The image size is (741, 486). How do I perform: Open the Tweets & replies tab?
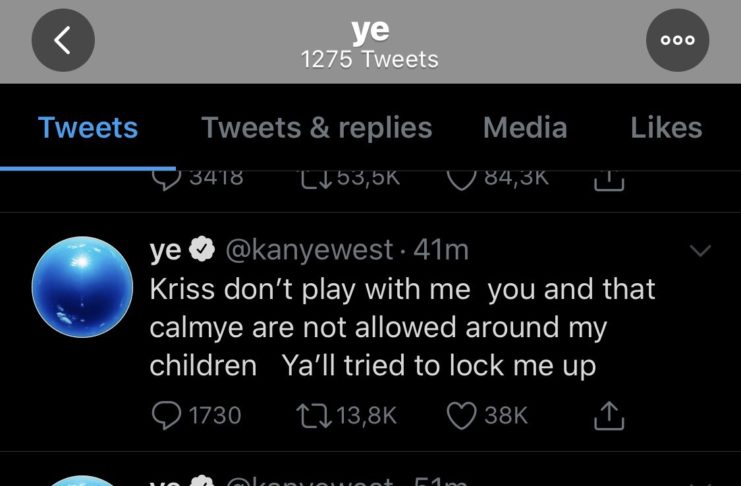[317, 128]
